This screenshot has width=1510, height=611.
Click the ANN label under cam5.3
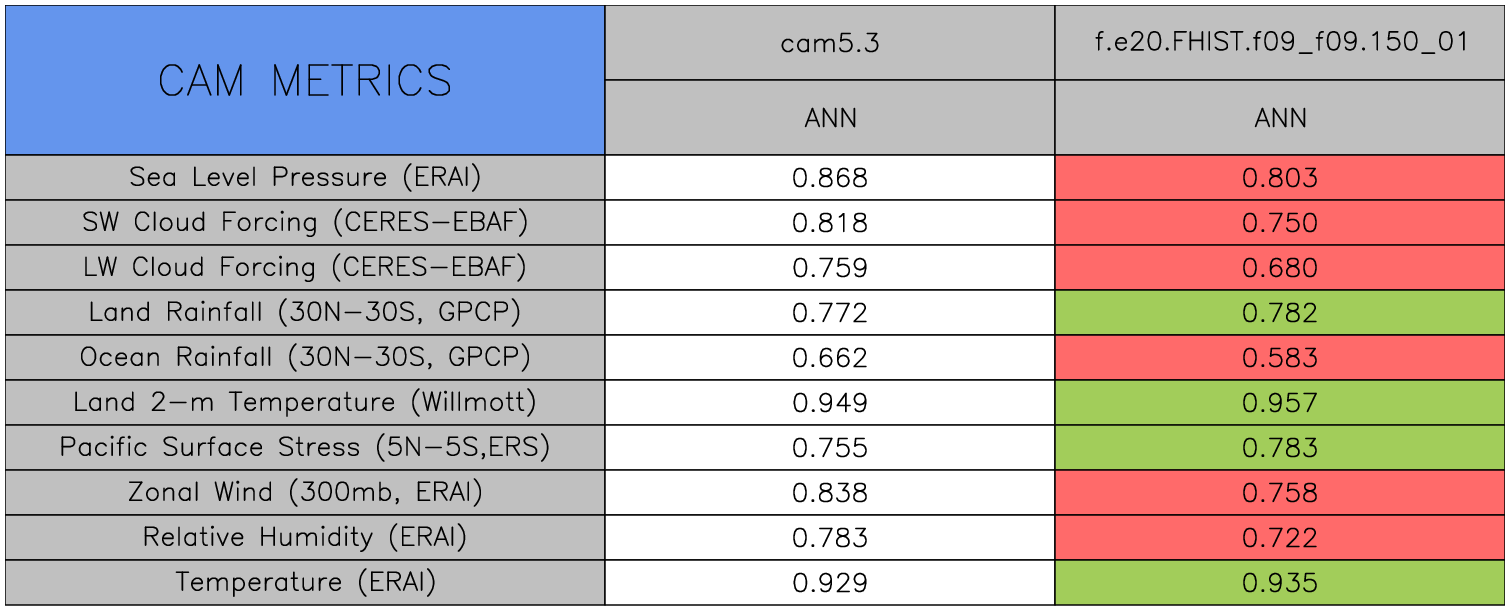[x=830, y=118]
